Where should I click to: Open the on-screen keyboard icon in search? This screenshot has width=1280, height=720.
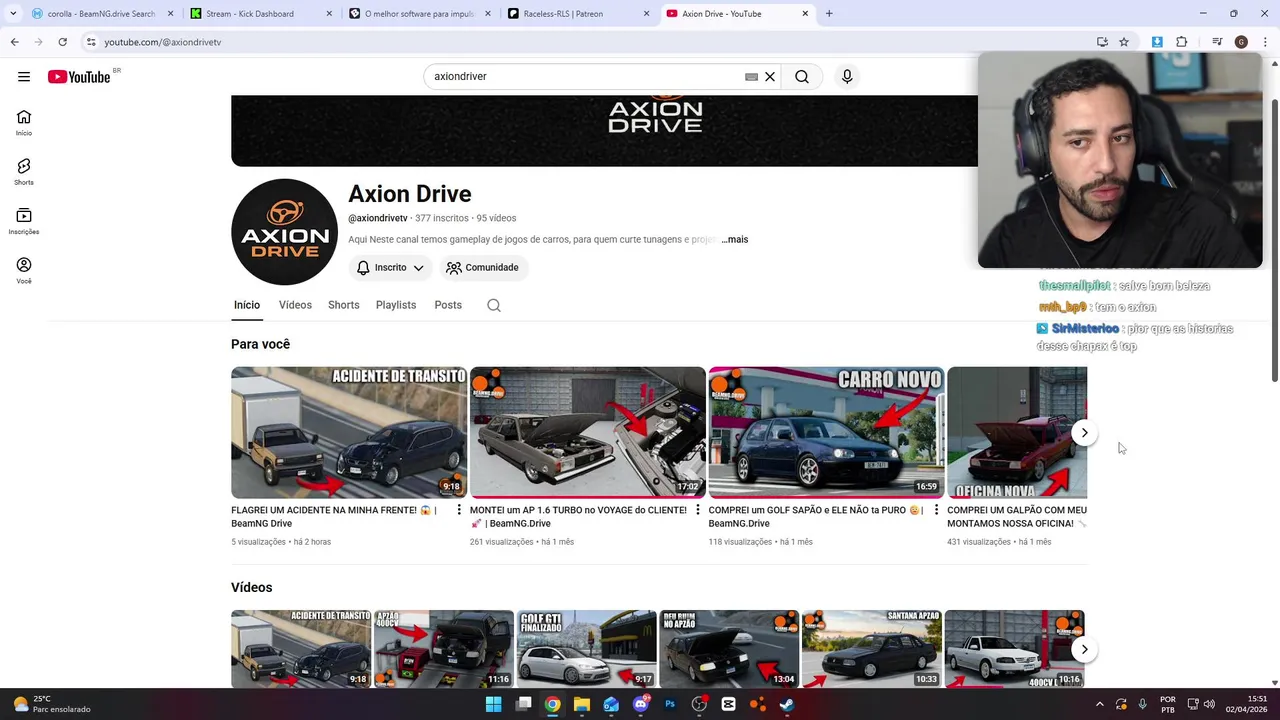(751, 77)
